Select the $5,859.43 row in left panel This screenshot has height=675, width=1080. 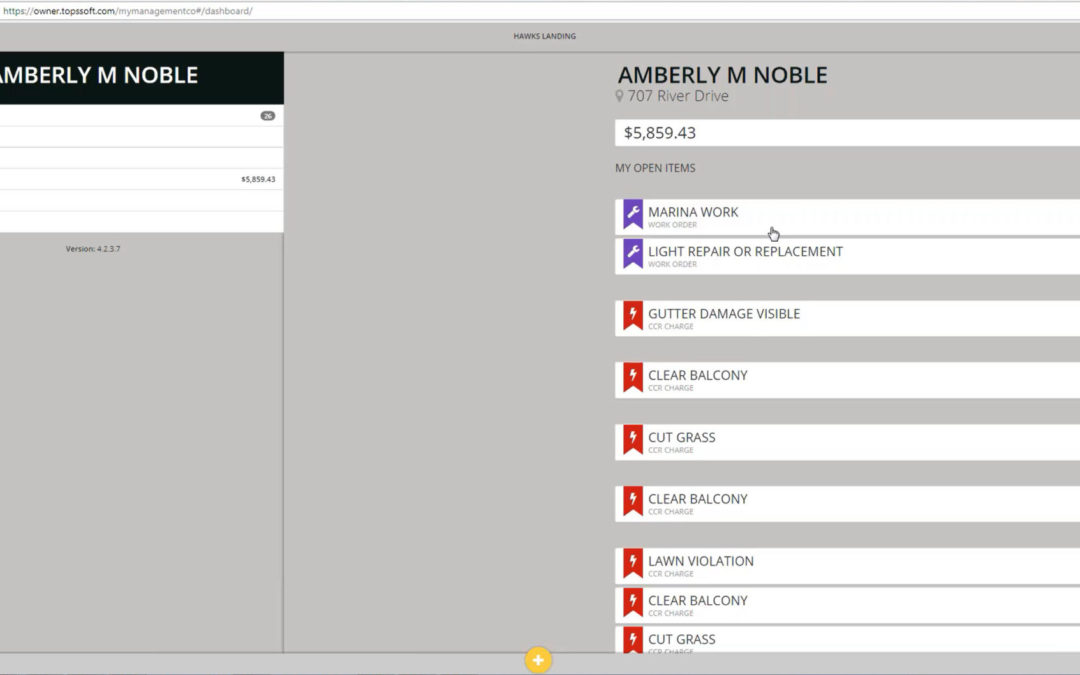click(140, 179)
